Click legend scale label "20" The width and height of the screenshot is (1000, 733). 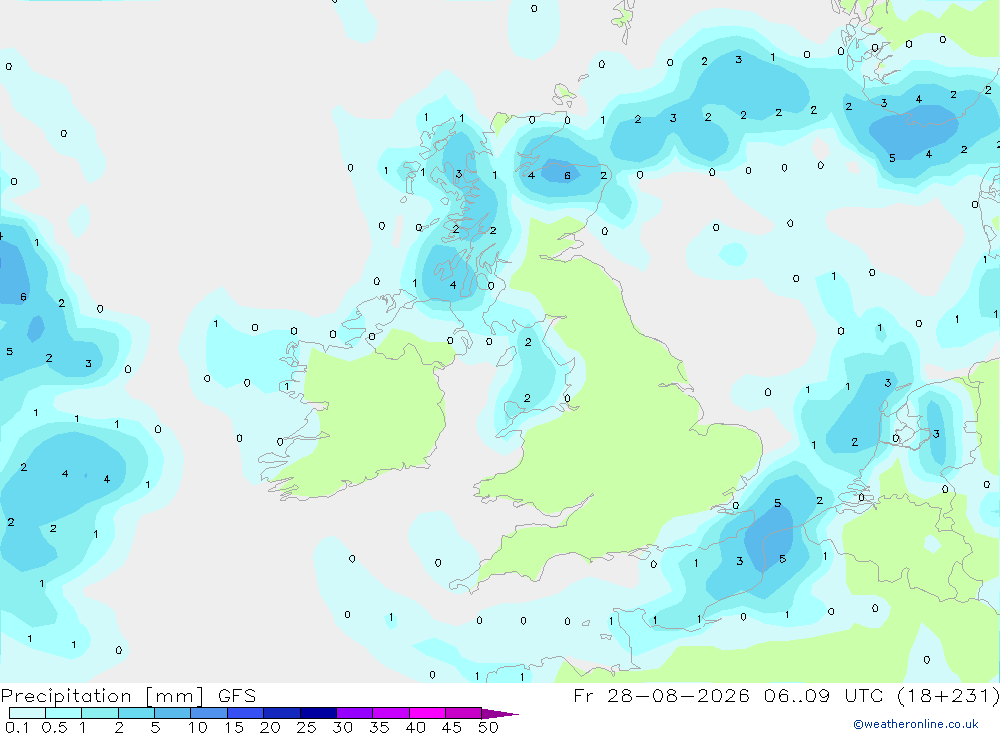point(270,727)
